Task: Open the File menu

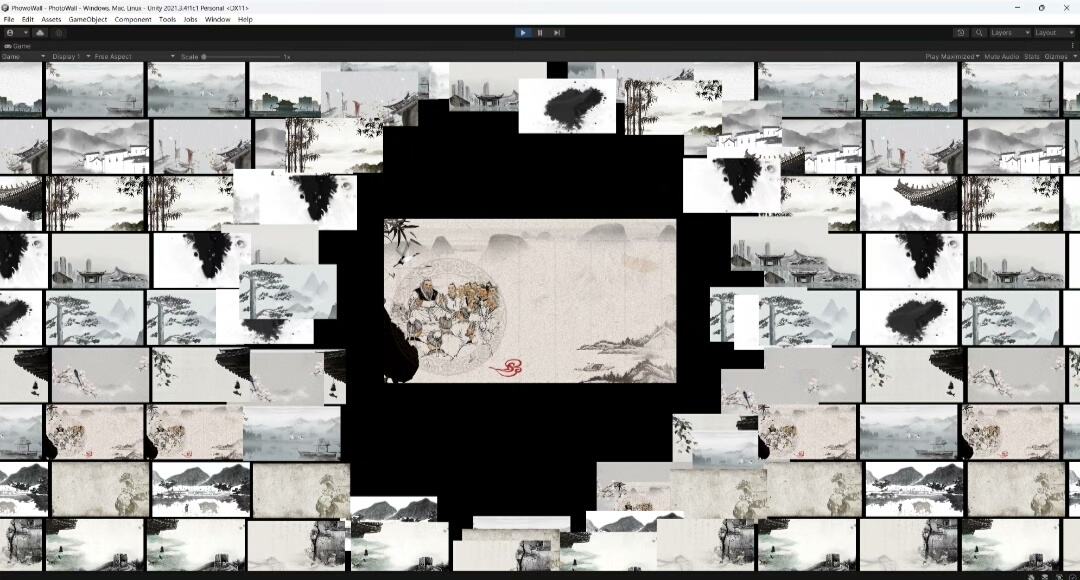Action: point(9,19)
